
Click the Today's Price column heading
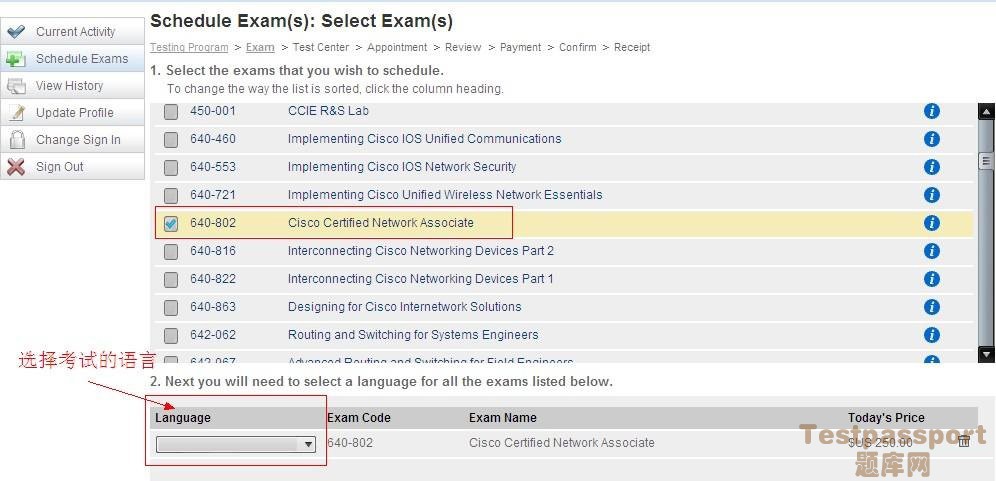click(x=886, y=417)
